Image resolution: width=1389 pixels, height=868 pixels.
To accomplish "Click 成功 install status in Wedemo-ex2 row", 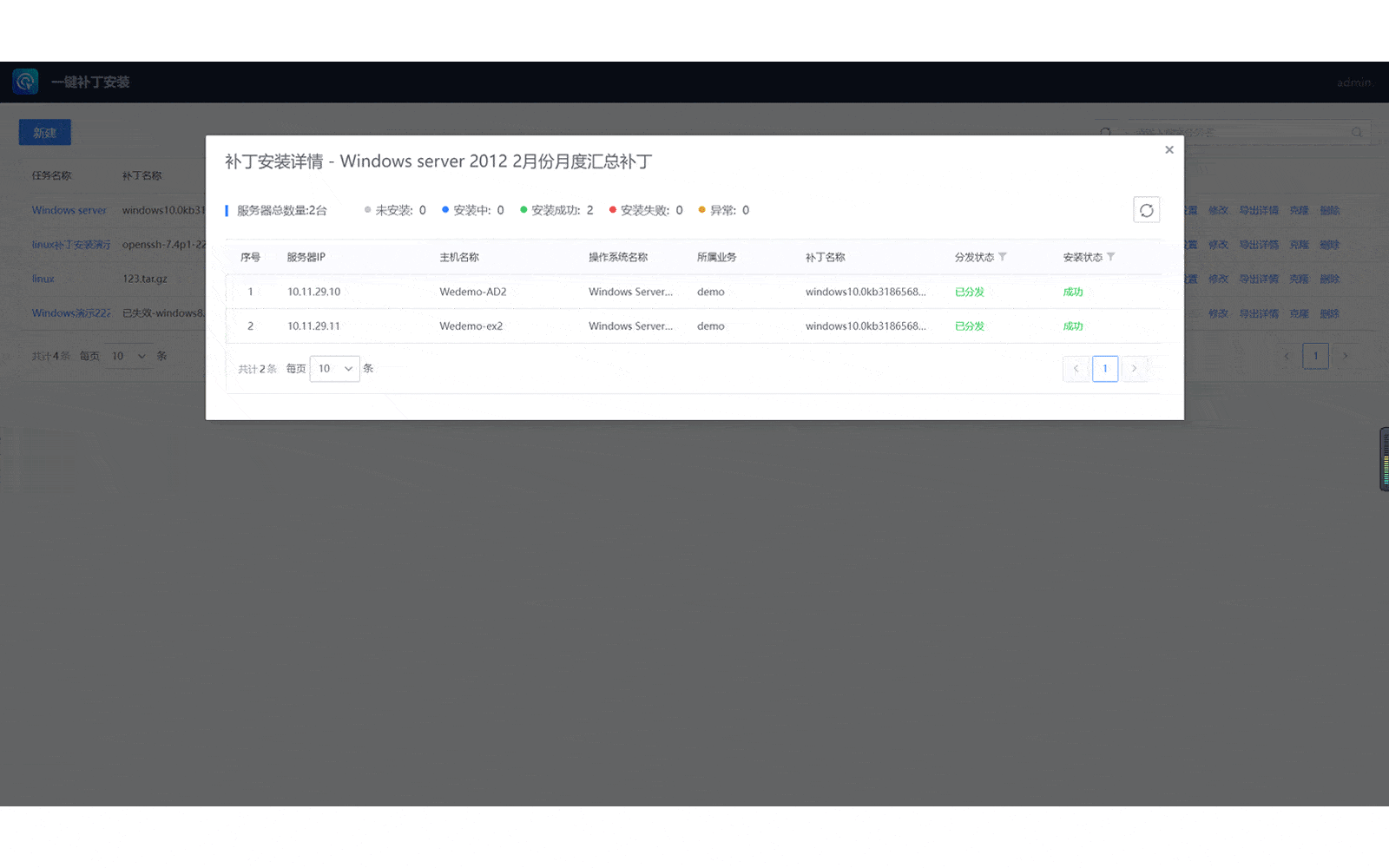I will 1073,326.
